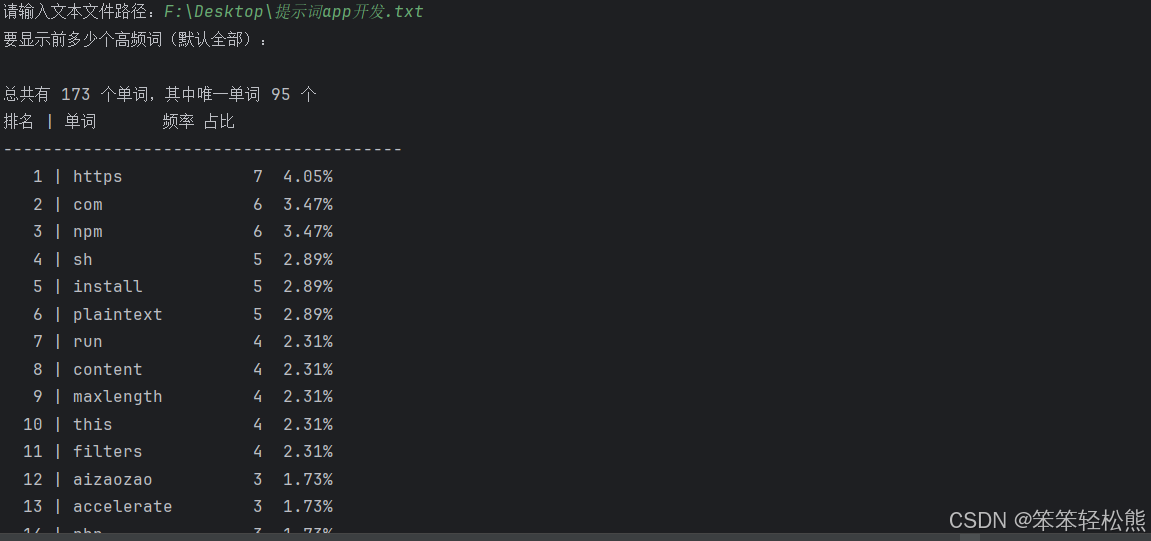Click the CSDN @笨笨轻松熊 watermark
The width and height of the screenshot is (1151, 541).
[1047, 520]
